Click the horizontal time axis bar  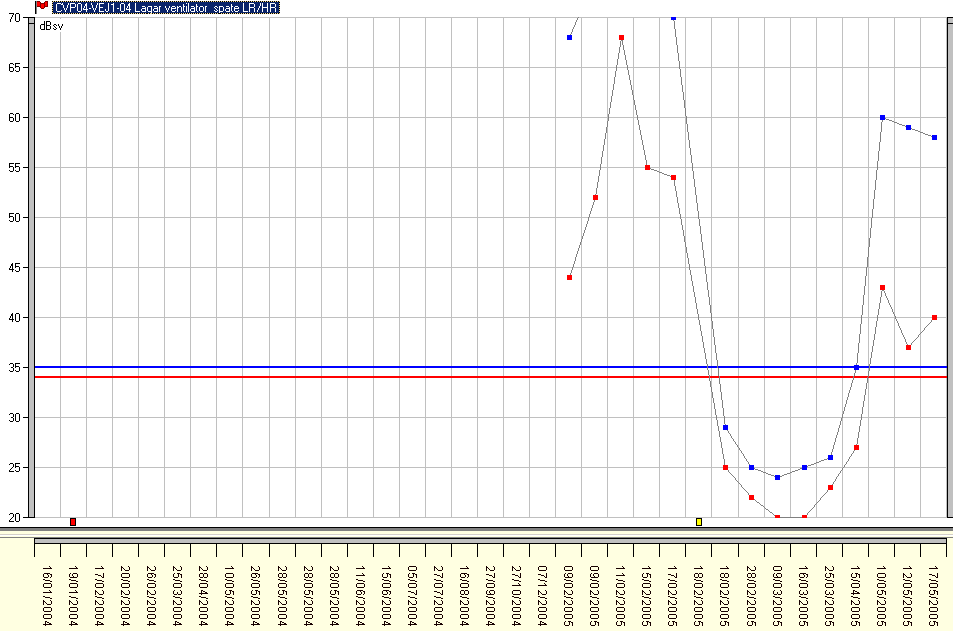pos(490,545)
